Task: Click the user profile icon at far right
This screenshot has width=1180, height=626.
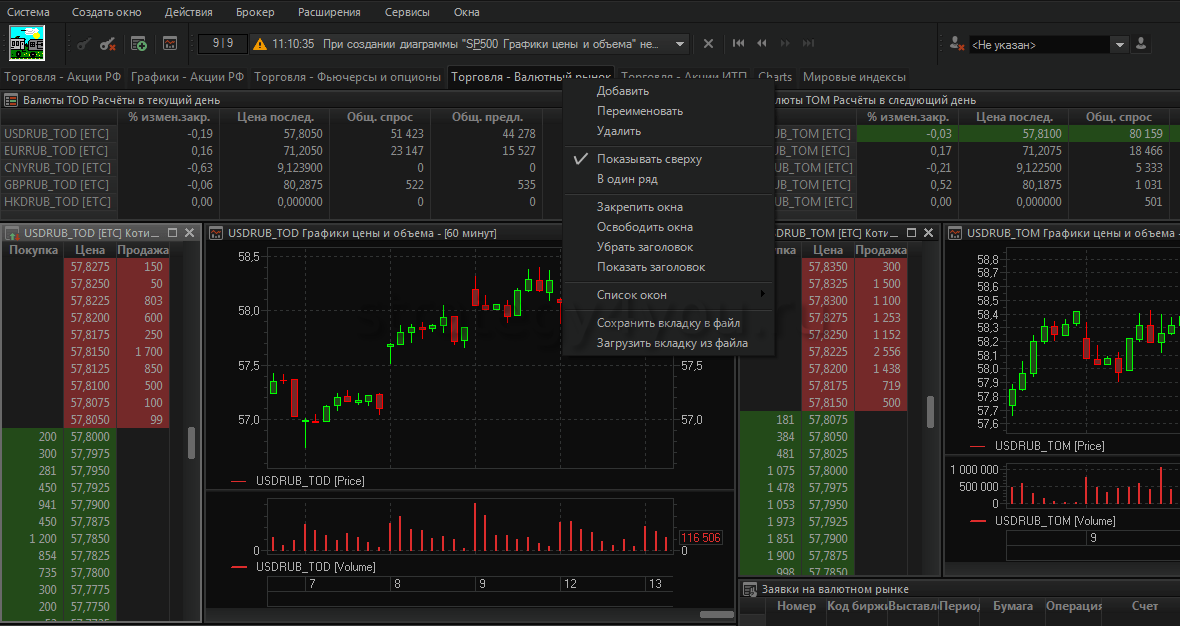Action: click(1142, 44)
